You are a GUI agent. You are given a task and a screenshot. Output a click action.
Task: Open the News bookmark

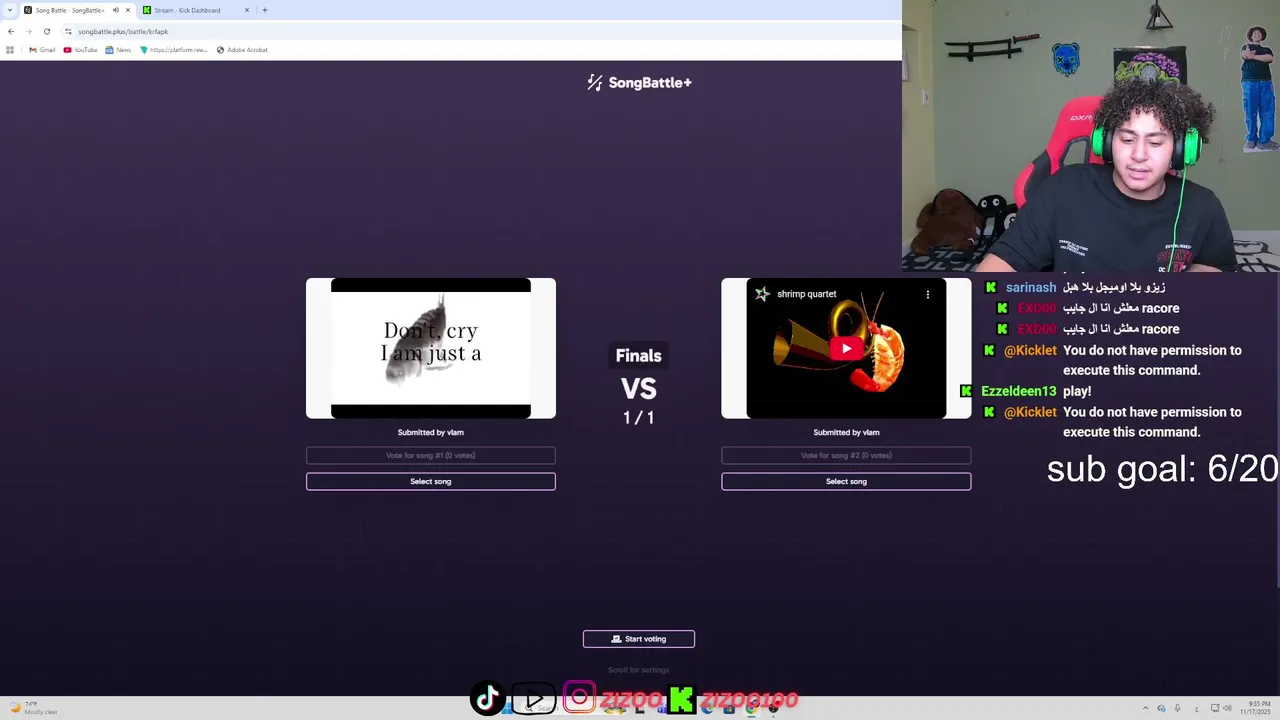click(118, 49)
